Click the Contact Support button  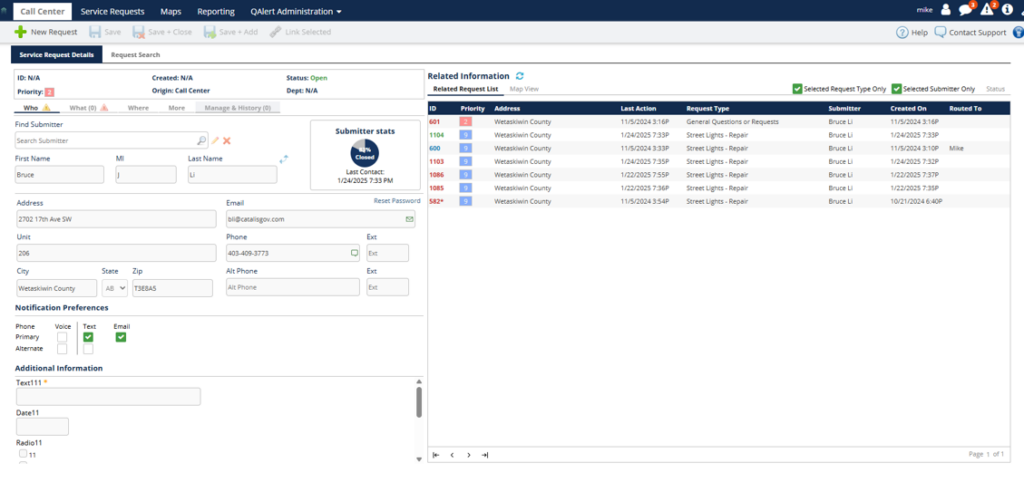pyautogui.click(x=970, y=32)
